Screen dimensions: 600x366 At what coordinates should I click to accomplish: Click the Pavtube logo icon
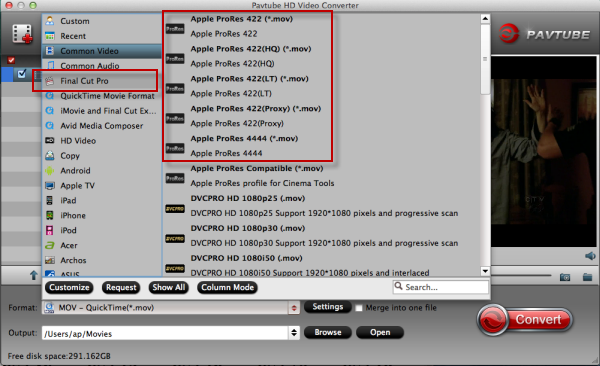pyautogui.click(x=509, y=34)
